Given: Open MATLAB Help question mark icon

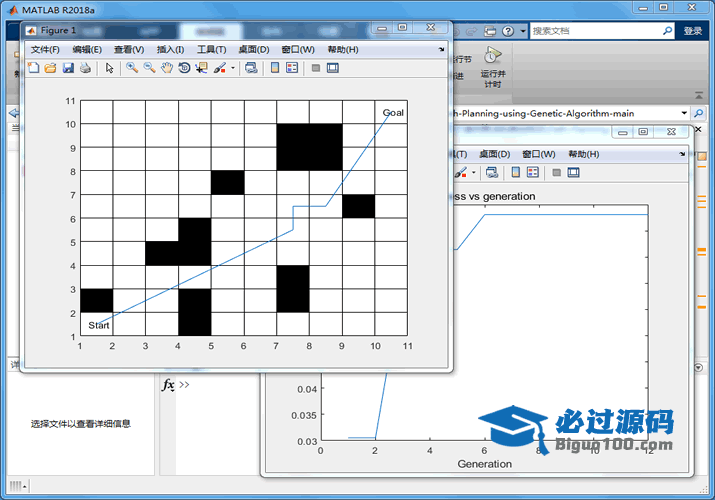Looking at the screenshot, I should tap(508, 31).
